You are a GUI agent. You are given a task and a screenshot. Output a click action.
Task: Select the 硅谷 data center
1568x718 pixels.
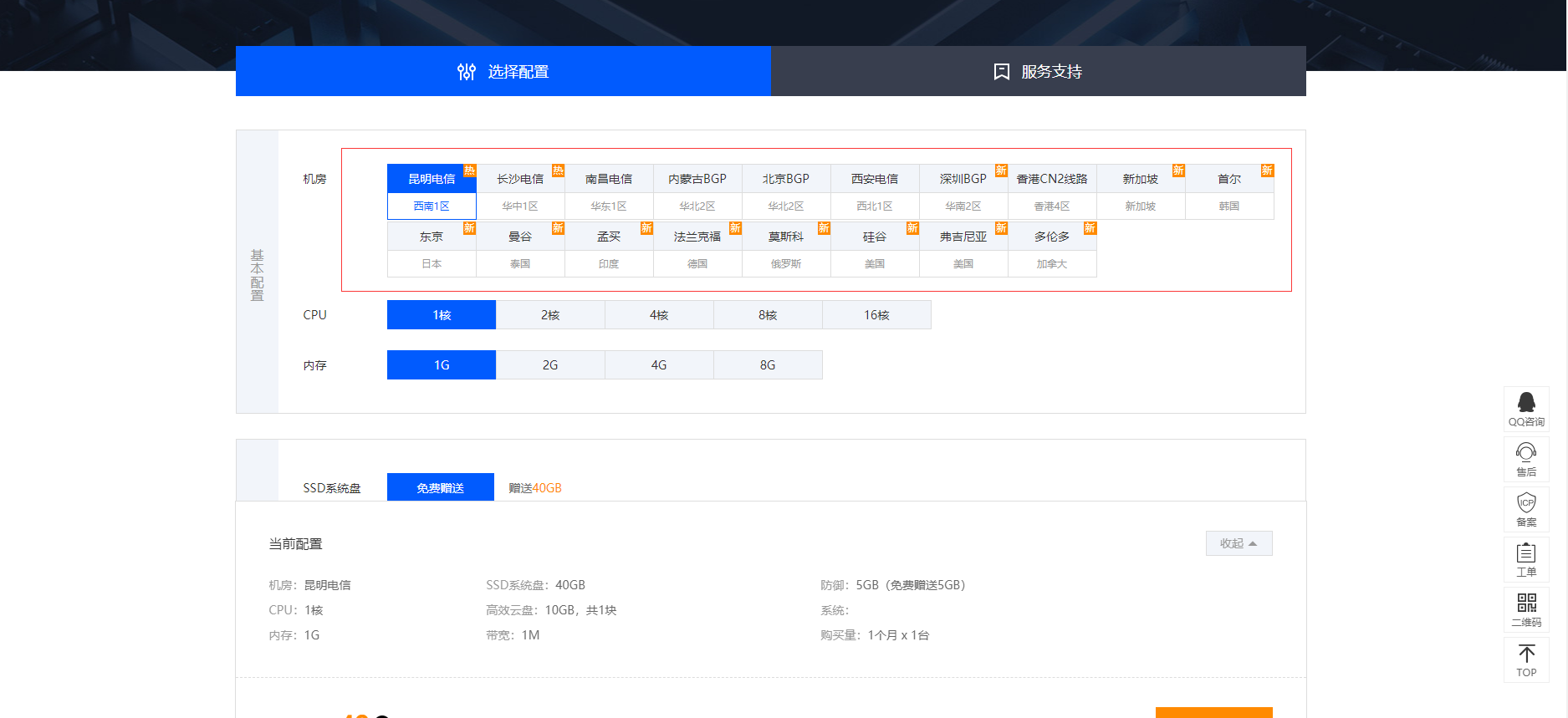click(x=874, y=237)
